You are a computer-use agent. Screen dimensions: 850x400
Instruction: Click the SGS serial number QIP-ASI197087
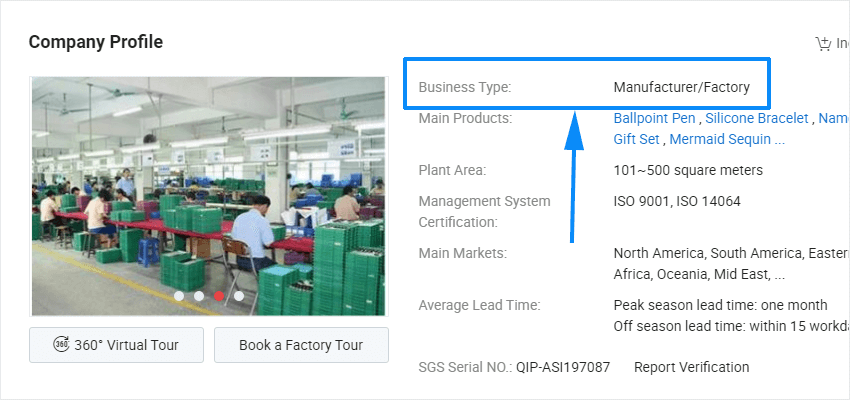coord(562,367)
